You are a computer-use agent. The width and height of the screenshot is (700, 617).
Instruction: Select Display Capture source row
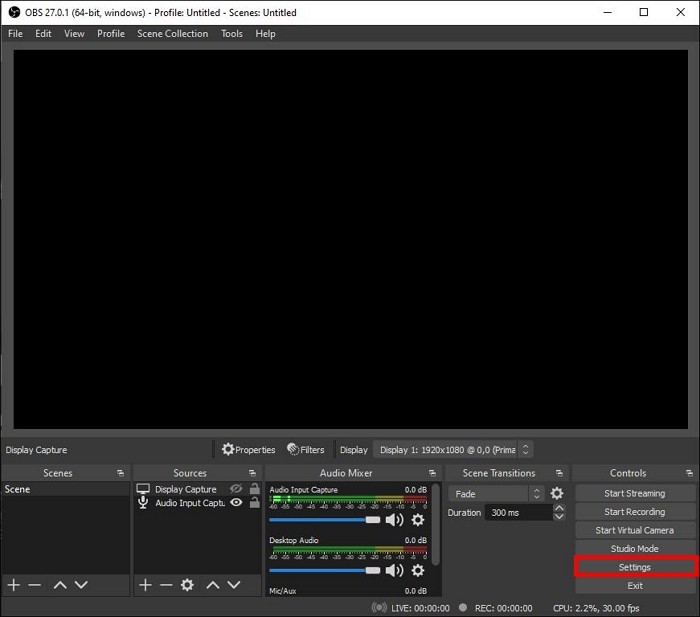(x=197, y=489)
